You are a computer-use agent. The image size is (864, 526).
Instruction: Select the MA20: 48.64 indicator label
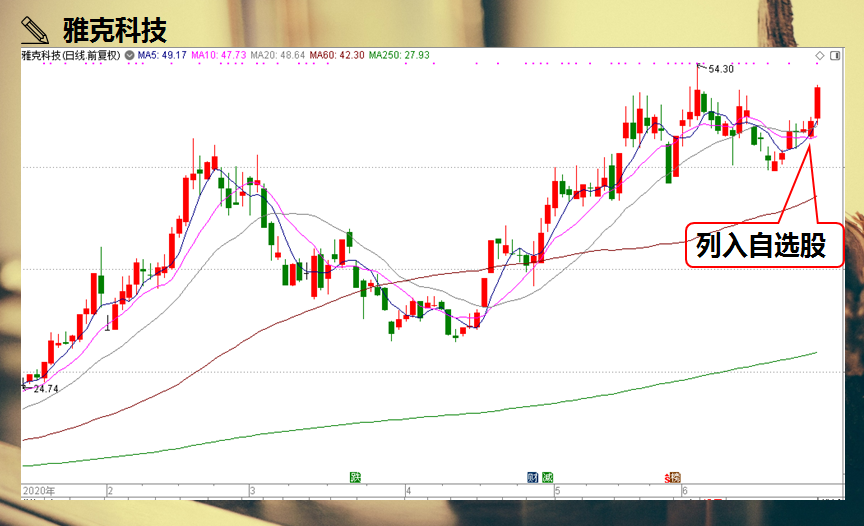click(278, 55)
